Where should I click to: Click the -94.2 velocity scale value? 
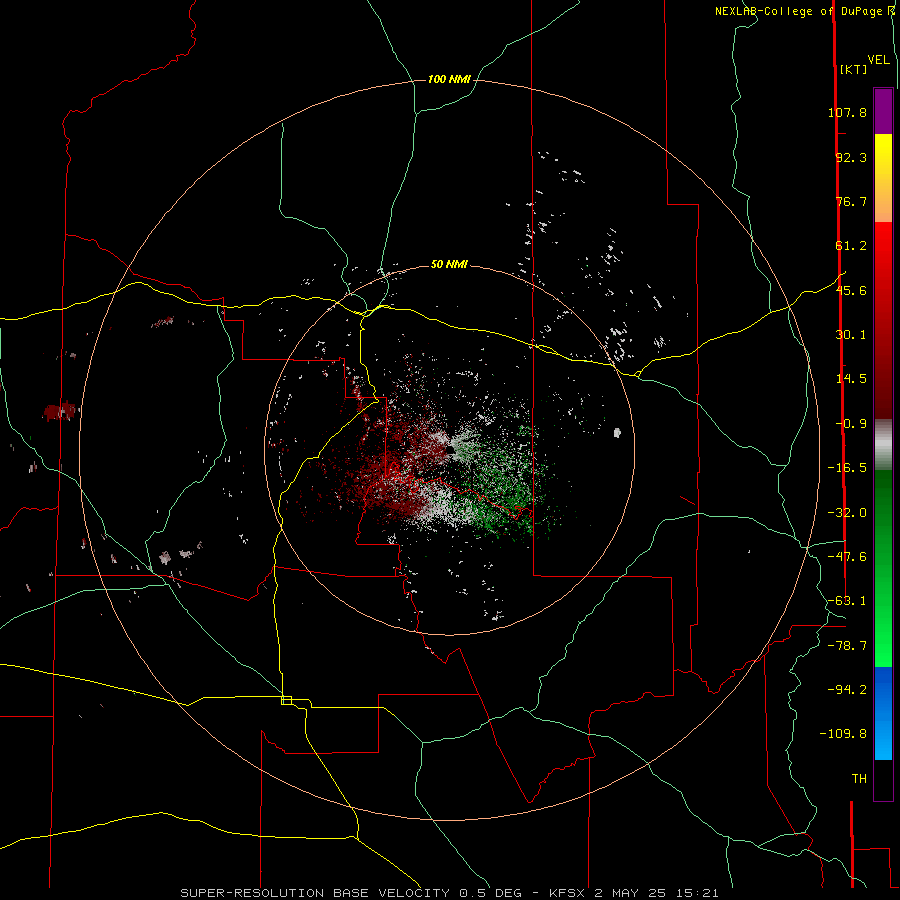click(847, 690)
